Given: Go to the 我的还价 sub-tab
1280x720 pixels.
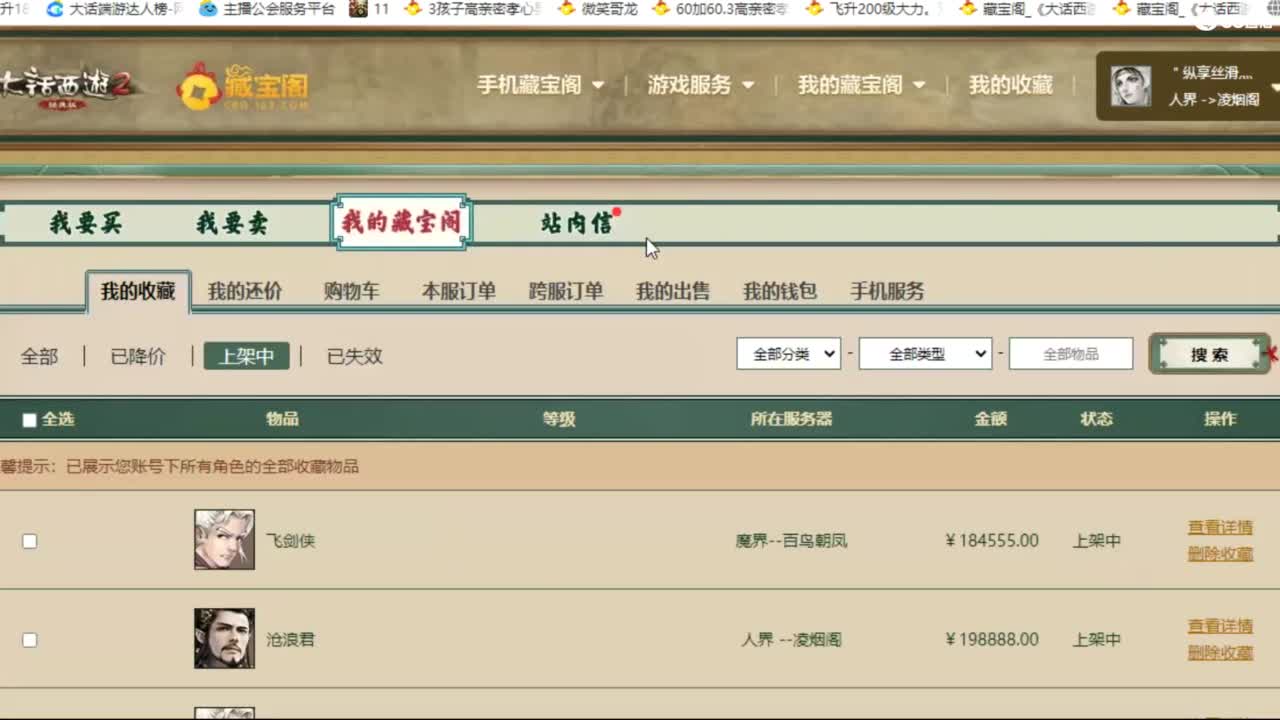Looking at the screenshot, I should click(245, 291).
